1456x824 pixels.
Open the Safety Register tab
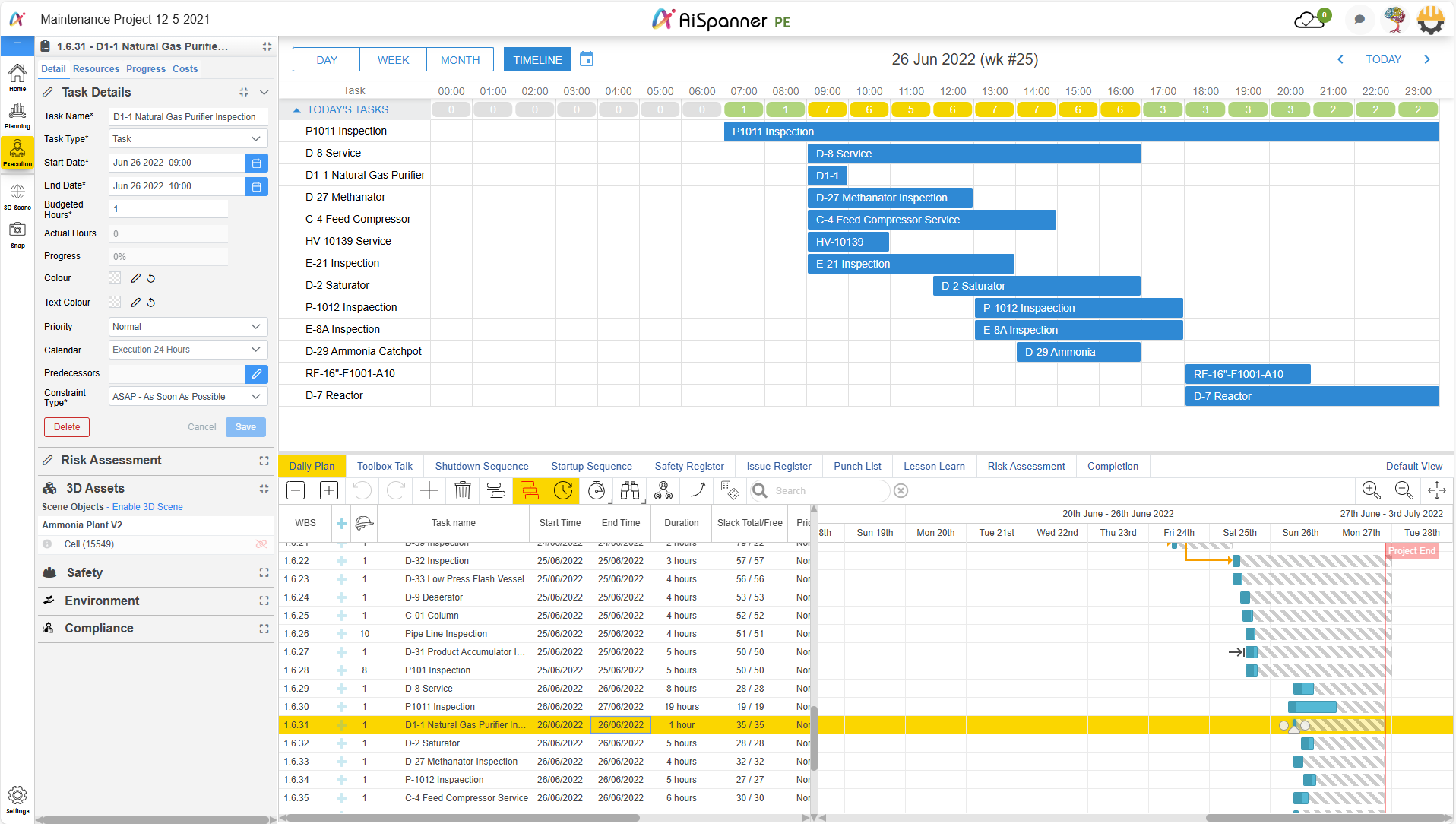pyautogui.click(x=688, y=467)
